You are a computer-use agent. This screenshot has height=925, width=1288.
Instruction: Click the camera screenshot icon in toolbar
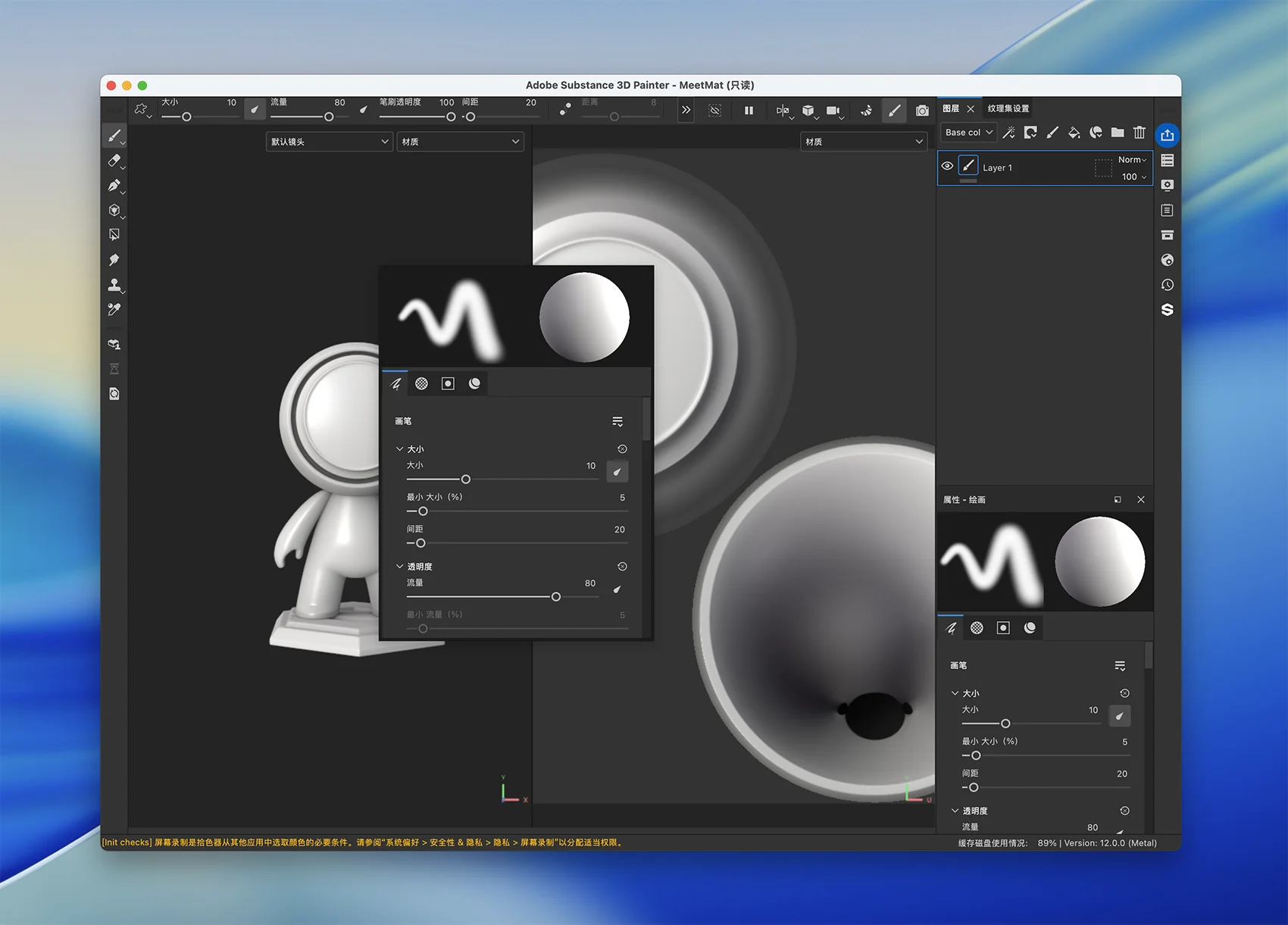click(921, 111)
